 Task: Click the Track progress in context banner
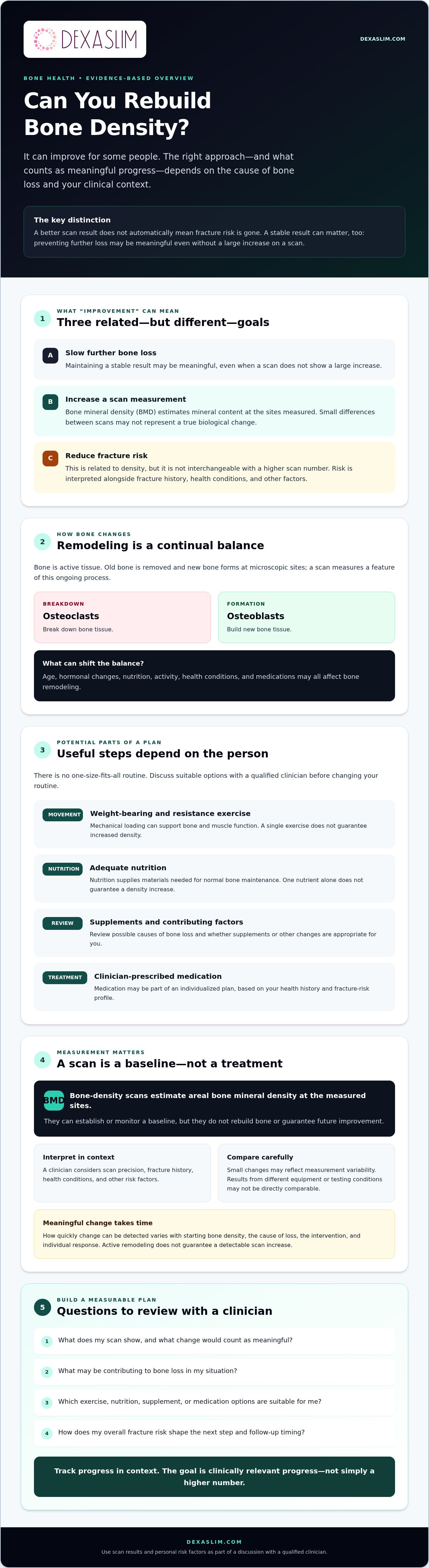(214, 1477)
